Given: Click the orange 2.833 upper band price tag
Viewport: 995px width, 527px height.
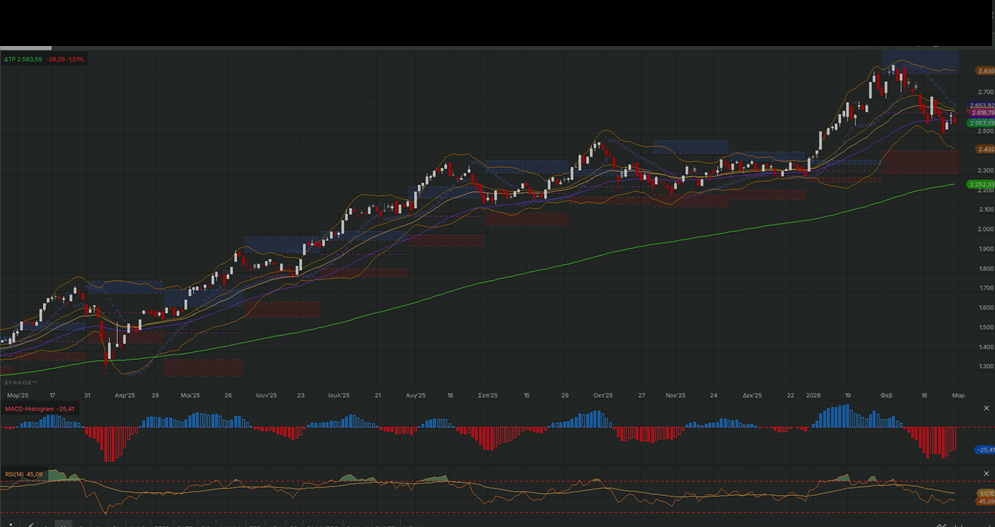Looking at the screenshot, I should (x=985, y=71).
